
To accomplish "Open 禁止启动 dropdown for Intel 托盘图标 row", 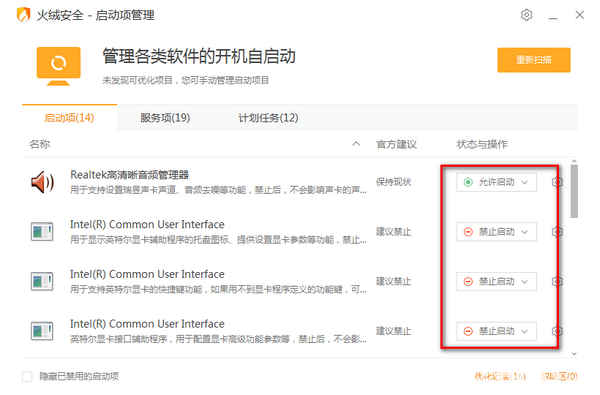I will tap(496, 232).
